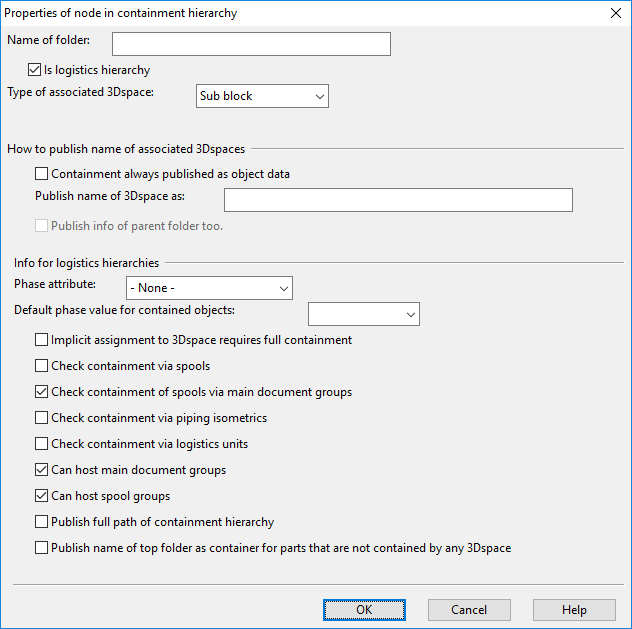Click the Name of folder text field

coord(251,44)
